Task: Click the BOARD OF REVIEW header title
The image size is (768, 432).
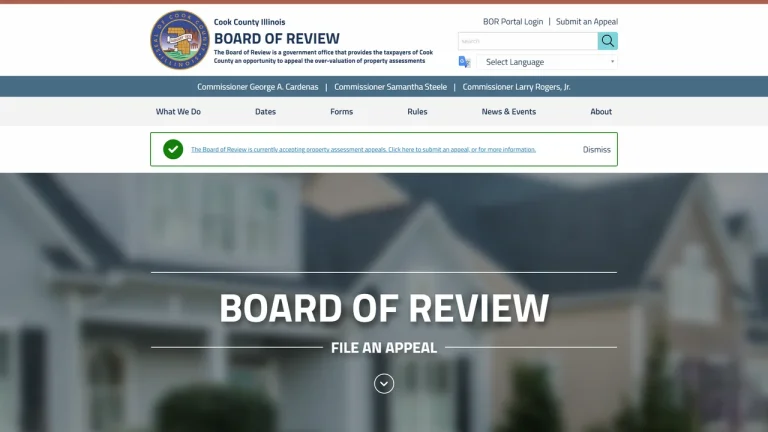Action: point(277,38)
